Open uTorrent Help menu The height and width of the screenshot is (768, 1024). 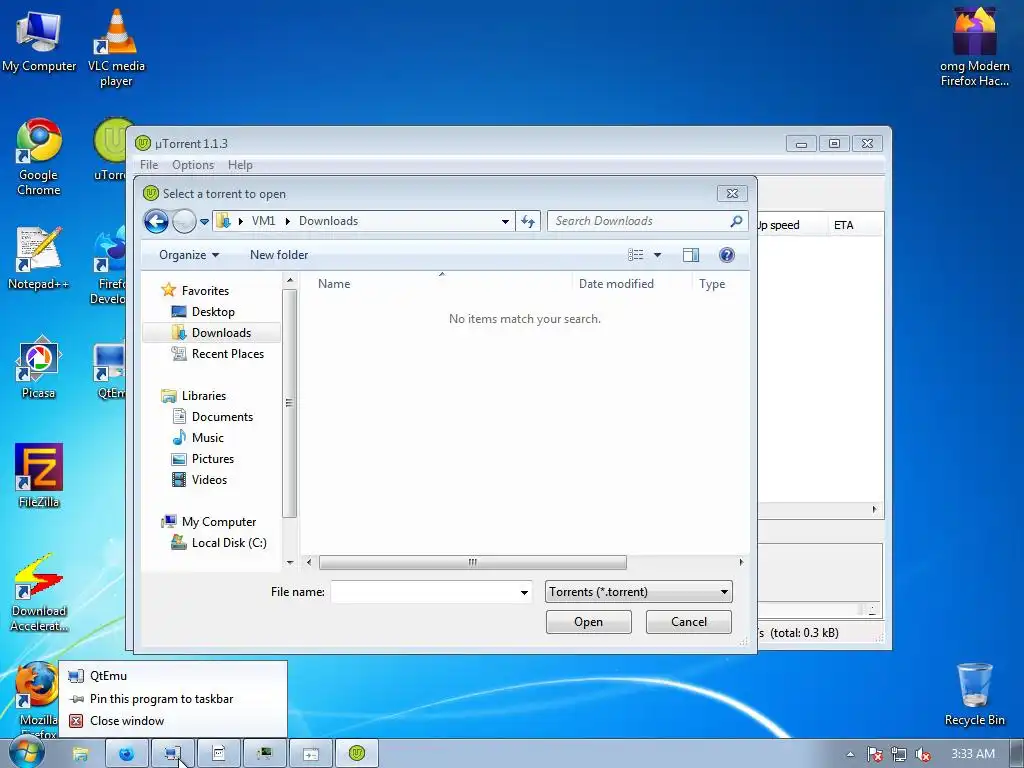click(x=240, y=165)
